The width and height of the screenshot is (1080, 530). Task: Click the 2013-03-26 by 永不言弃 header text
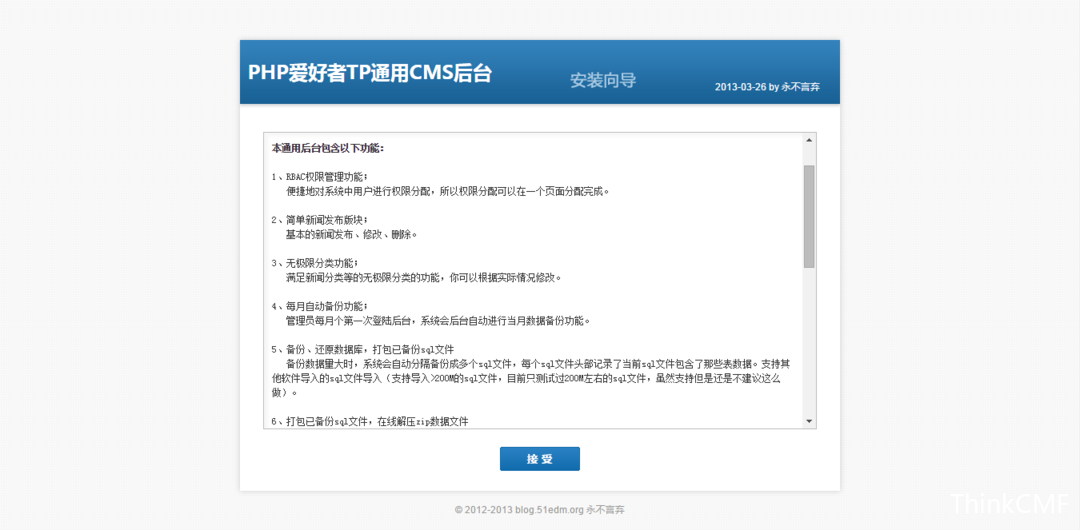tap(767, 87)
